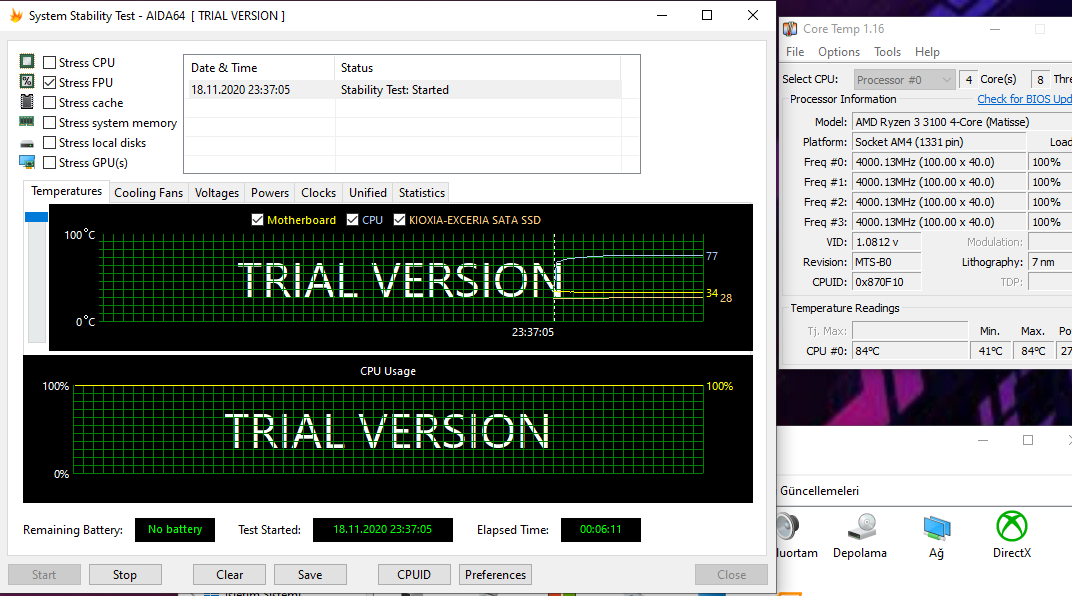
Task: Click the Check for BIOS Updates link
Action: pos(1024,99)
